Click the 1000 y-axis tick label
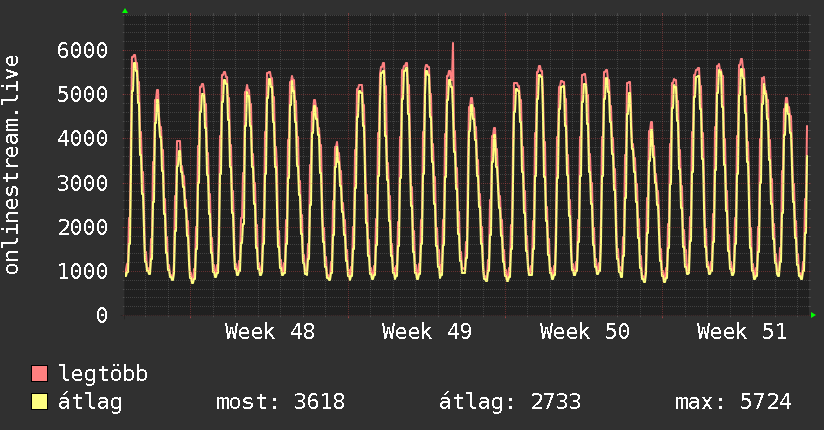The height and width of the screenshot is (430, 824). [x=83, y=271]
